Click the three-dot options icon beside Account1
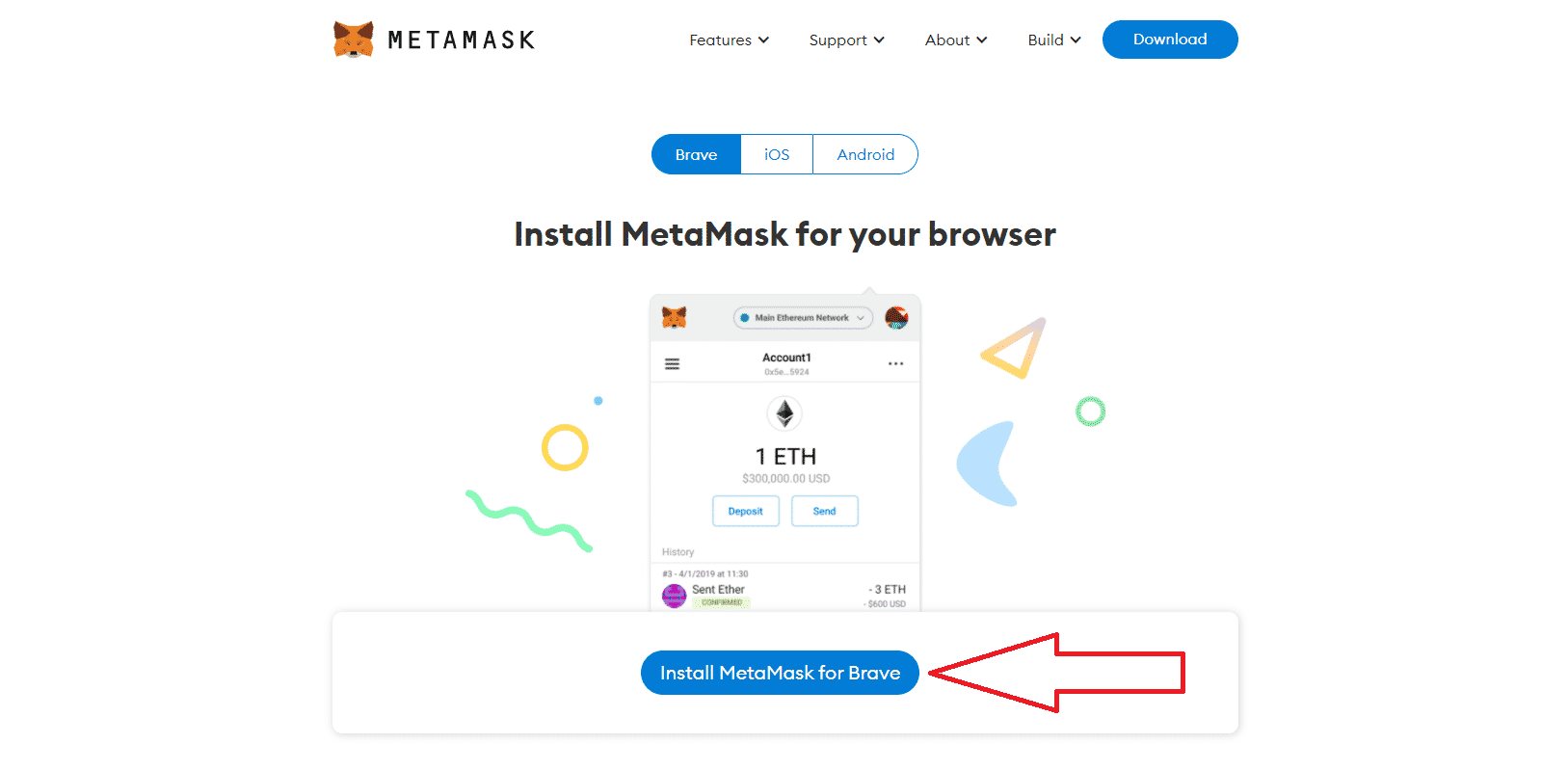 (x=895, y=362)
